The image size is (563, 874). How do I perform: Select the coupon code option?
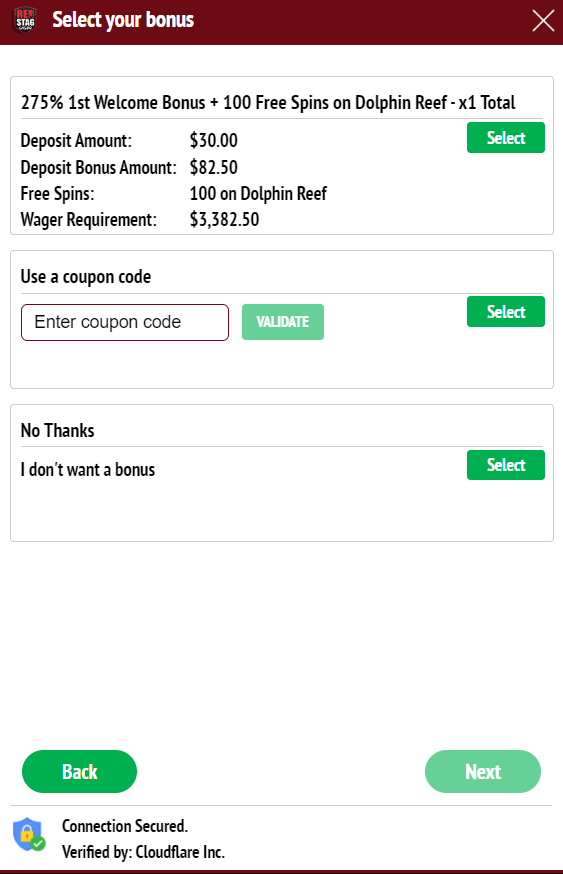click(506, 312)
